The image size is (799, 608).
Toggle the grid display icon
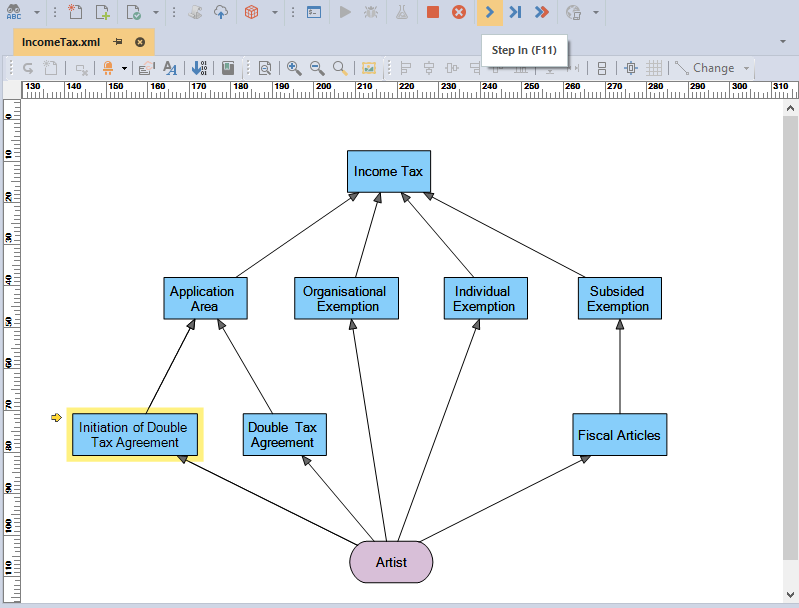click(654, 68)
